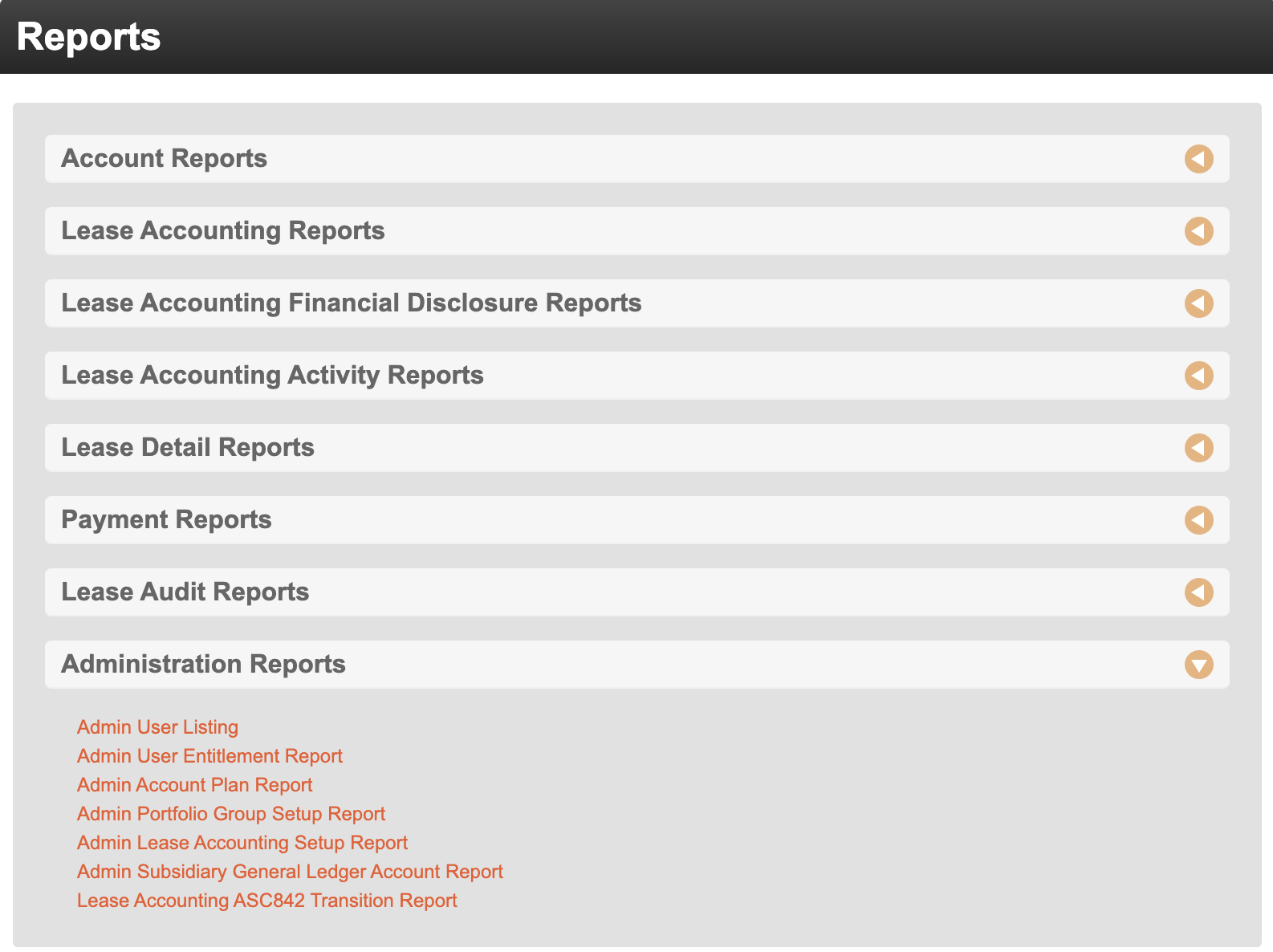This screenshot has width=1273, height=952.
Task: Click the arrow icon beside Lease Accounting Financial Disclosure Reports
Action: pos(1198,303)
